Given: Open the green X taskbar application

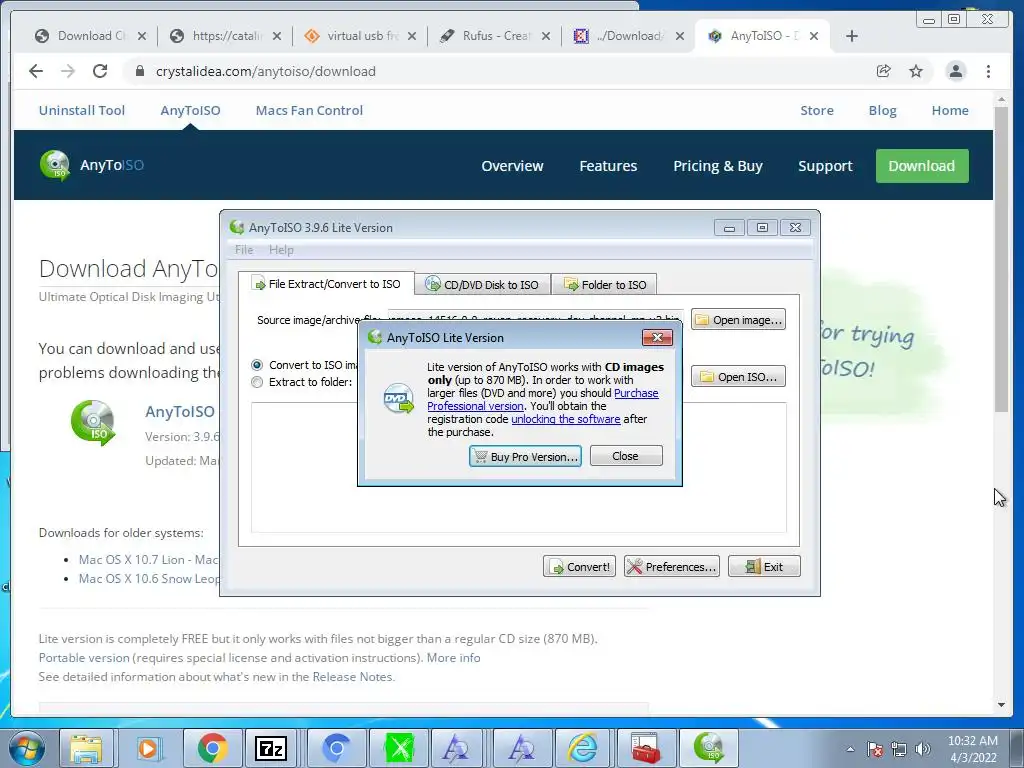Looking at the screenshot, I should pyautogui.click(x=399, y=748).
